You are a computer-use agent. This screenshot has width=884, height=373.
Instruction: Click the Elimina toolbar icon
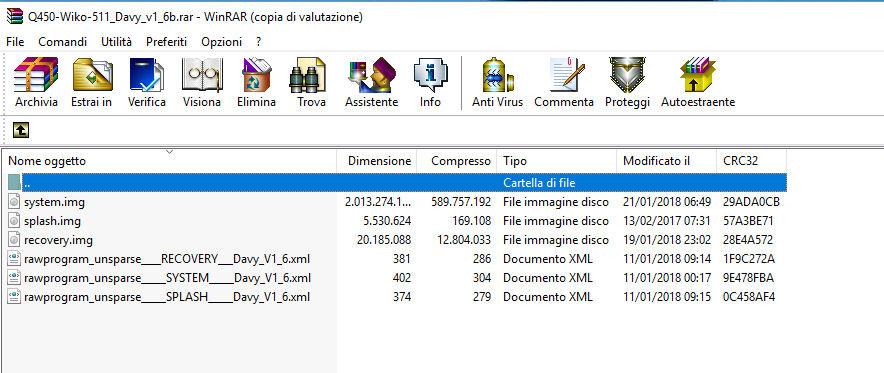(257, 74)
